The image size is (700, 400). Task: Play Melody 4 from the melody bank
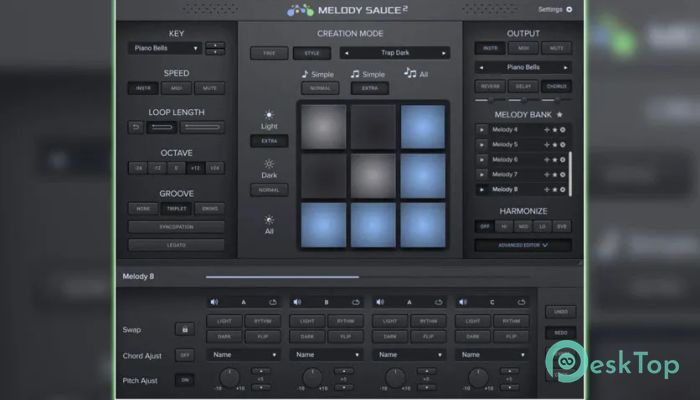point(482,130)
